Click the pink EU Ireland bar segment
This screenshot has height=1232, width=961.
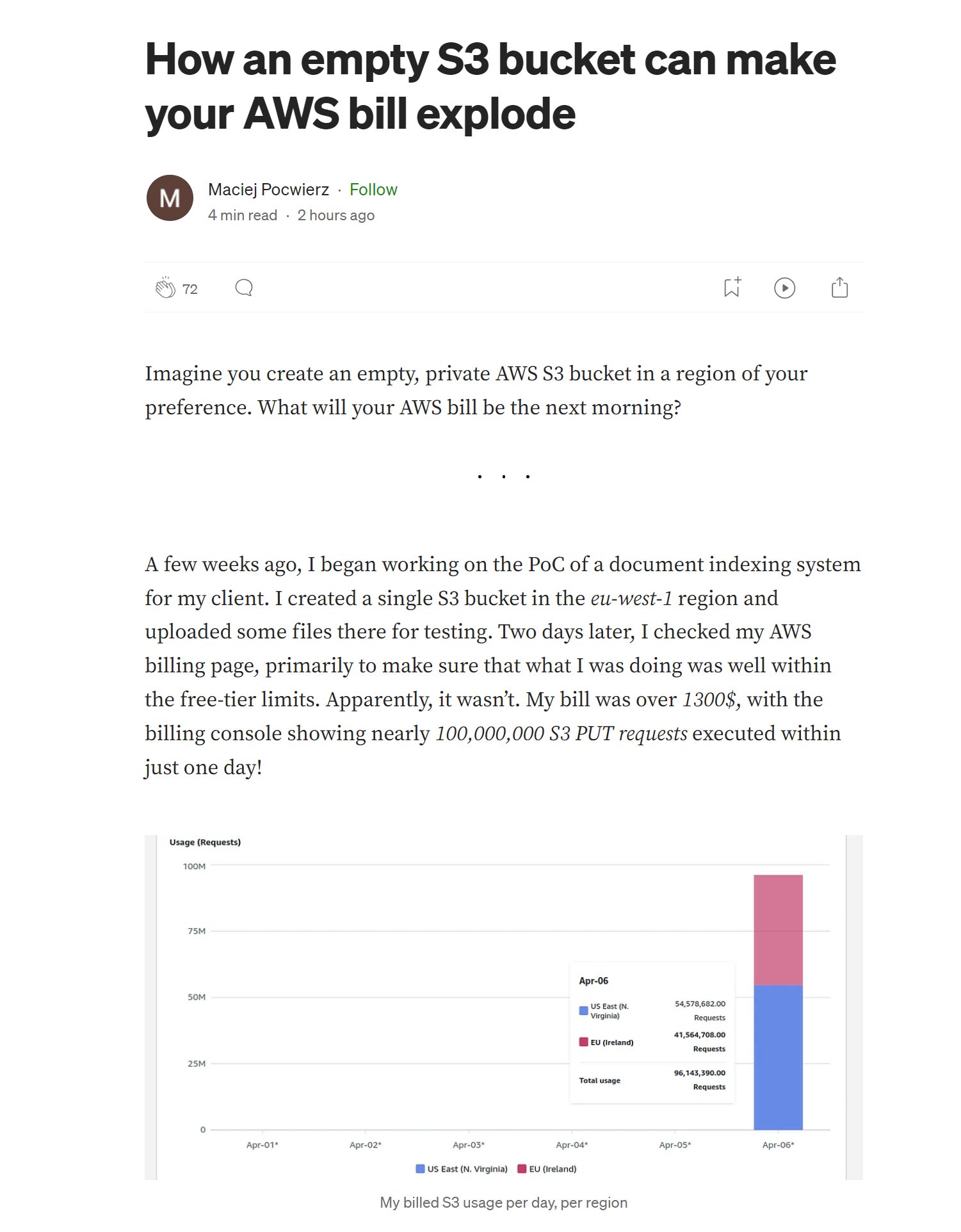(778, 930)
